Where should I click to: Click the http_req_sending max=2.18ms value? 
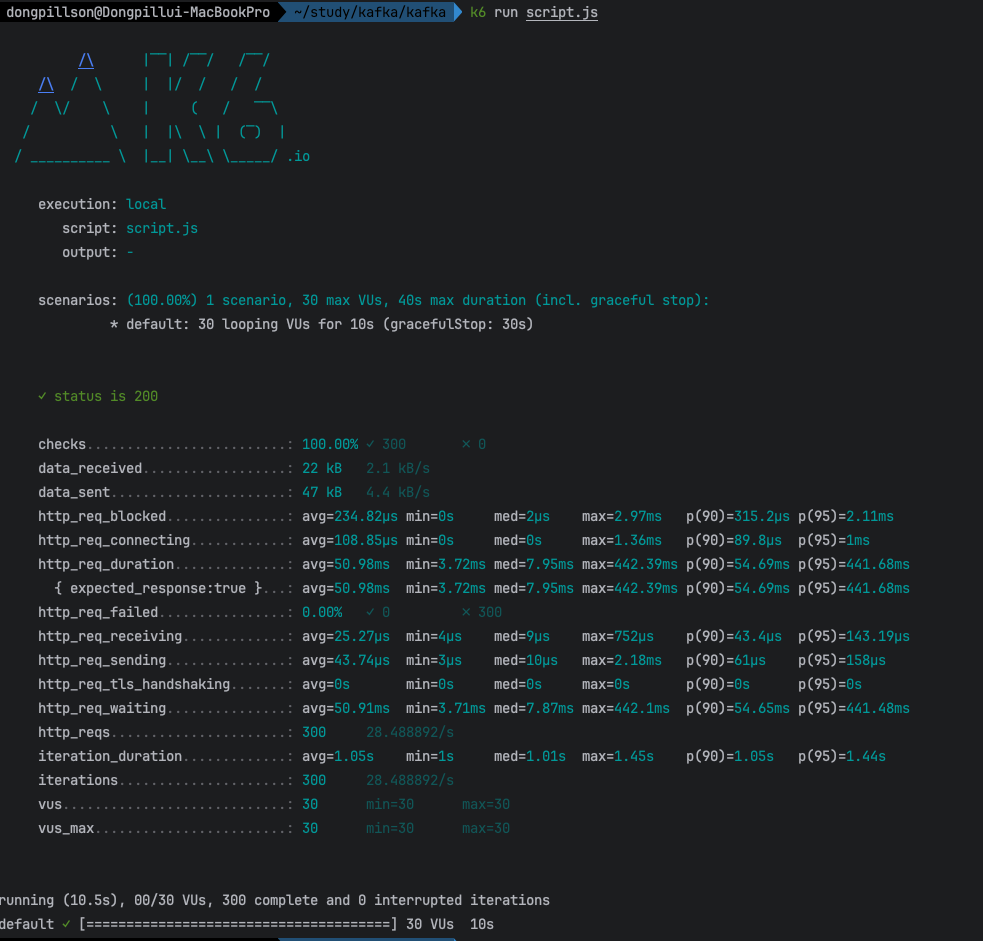pos(621,660)
